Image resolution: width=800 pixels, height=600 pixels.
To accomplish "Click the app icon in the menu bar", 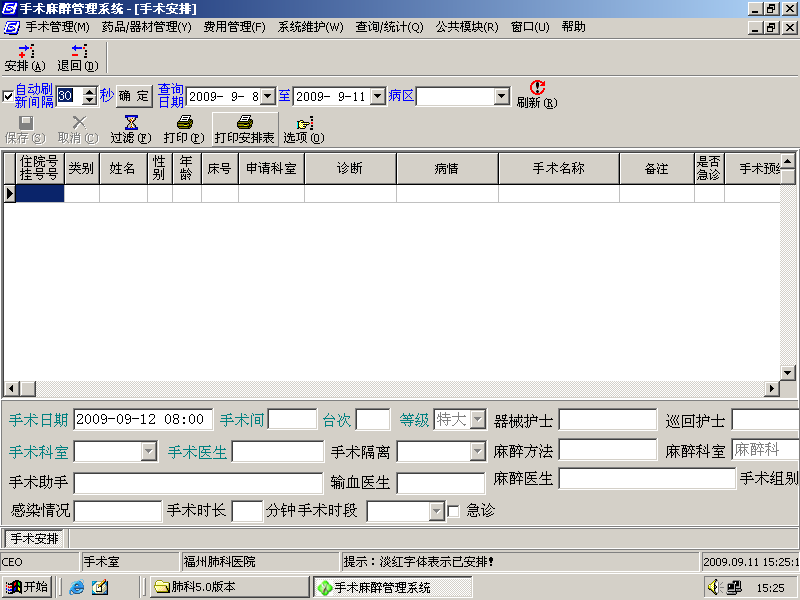I will tap(11, 28).
